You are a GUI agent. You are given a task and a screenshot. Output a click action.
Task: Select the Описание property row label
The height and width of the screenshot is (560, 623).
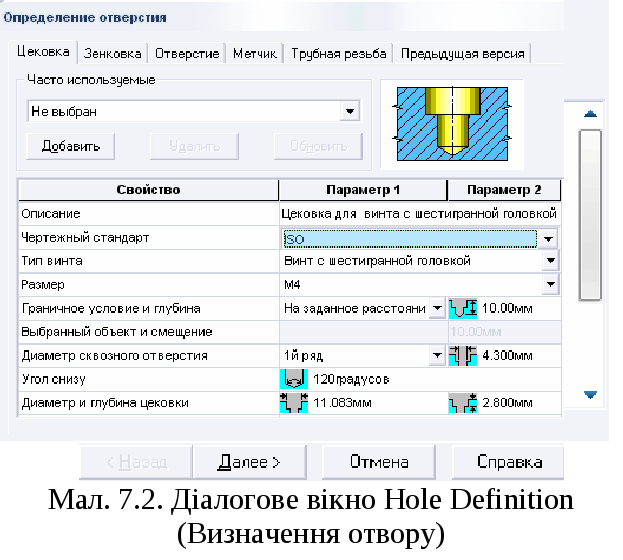click(x=51, y=214)
